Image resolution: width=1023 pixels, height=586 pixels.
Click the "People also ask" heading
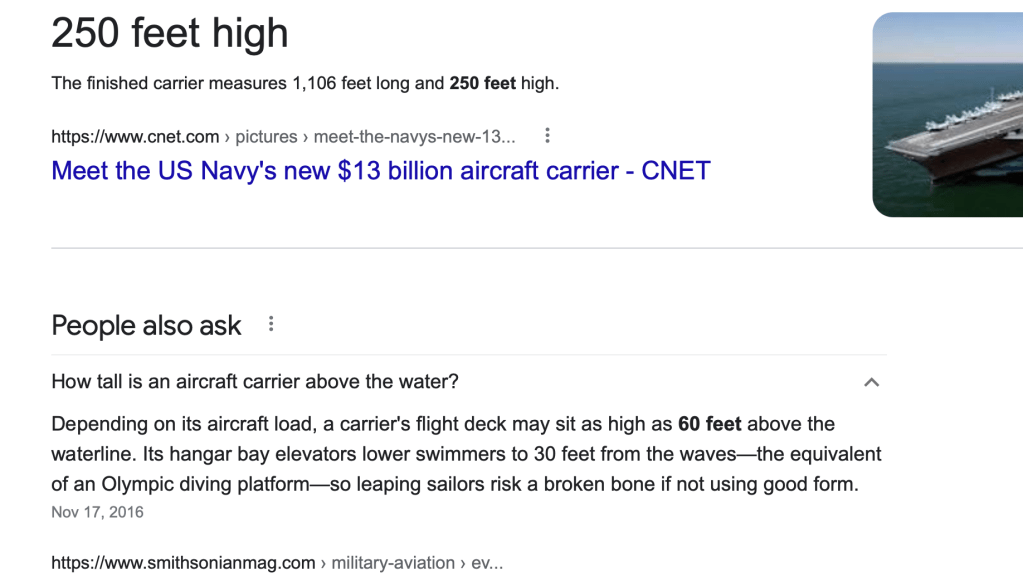pos(146,326)
